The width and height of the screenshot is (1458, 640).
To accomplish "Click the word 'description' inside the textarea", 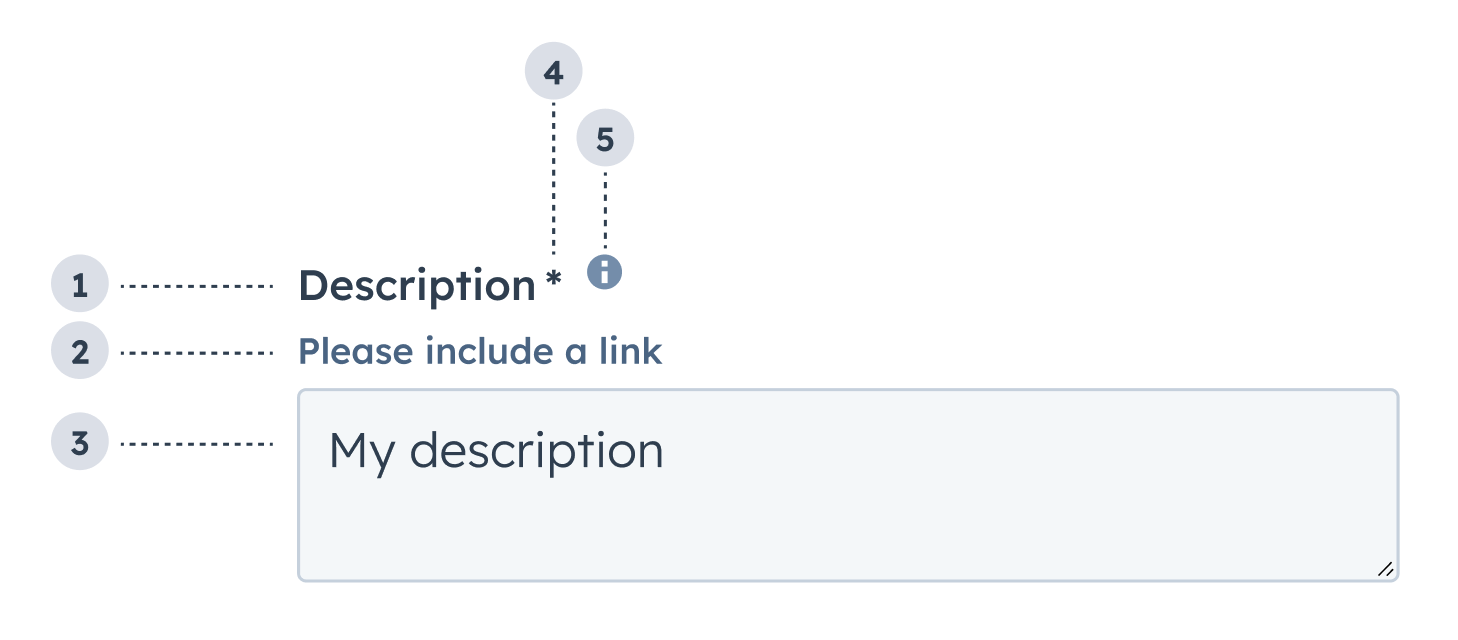I will point(536,452).
